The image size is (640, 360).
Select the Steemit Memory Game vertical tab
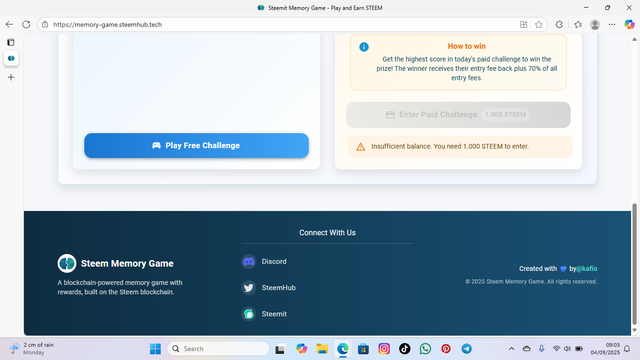[11, 58]
